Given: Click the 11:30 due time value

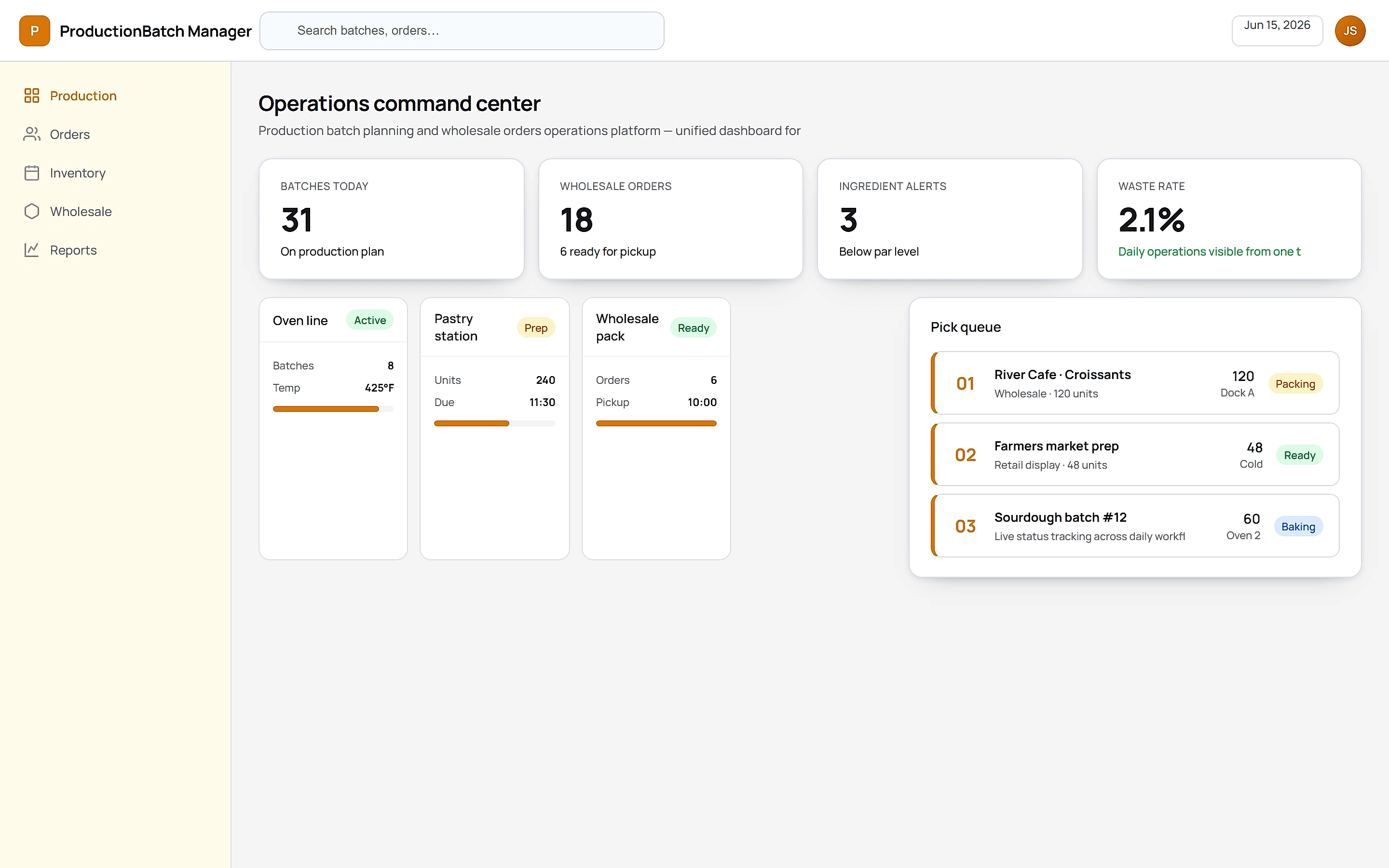Looking at the screenshot, I should point(542,403).
